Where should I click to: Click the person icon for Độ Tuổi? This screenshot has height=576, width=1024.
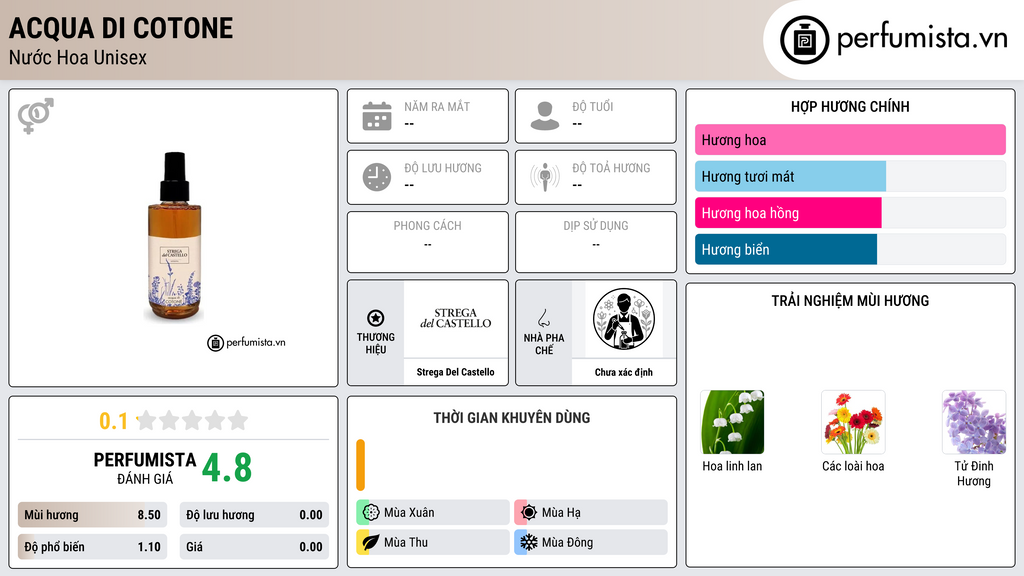click(x=545, y=116)
